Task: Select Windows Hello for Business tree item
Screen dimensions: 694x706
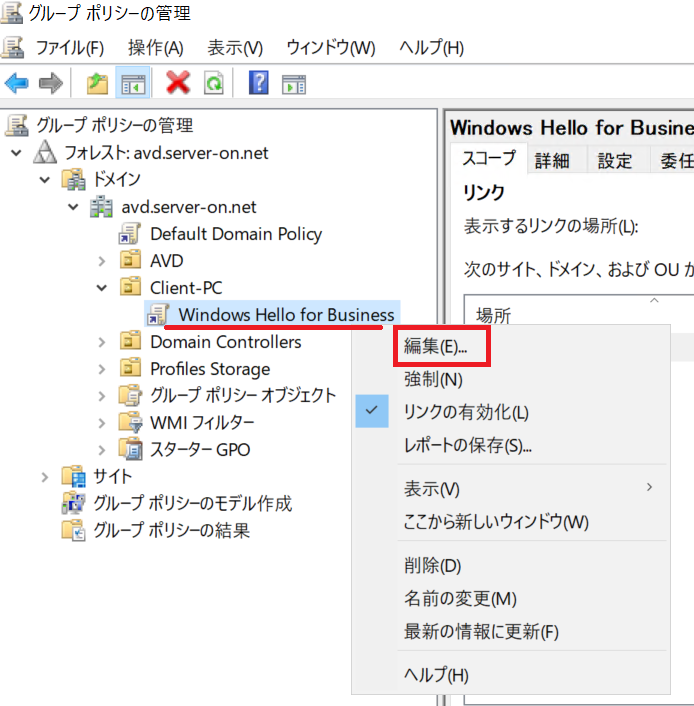Action: tap(286, 314)
